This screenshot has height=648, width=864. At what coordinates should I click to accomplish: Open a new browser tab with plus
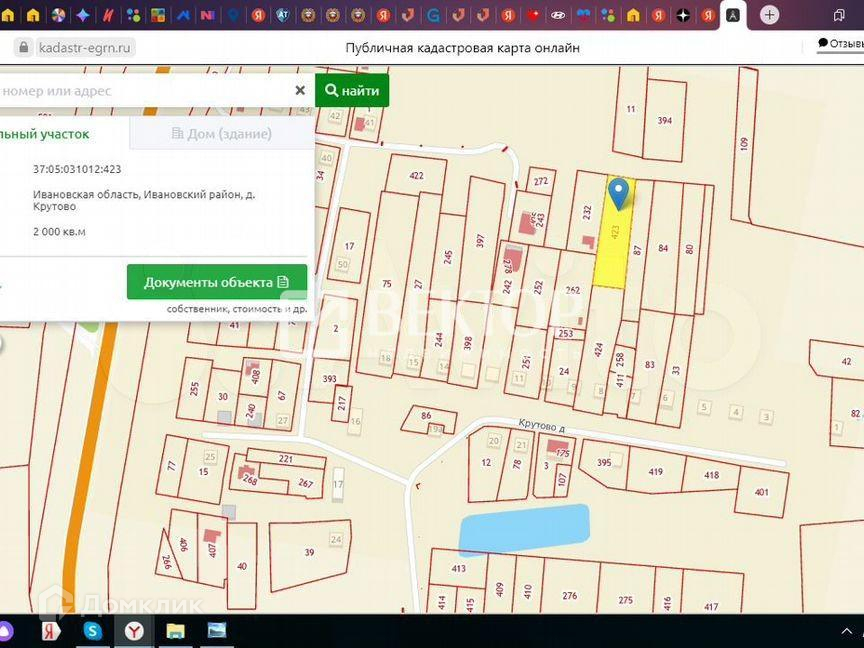769,15
